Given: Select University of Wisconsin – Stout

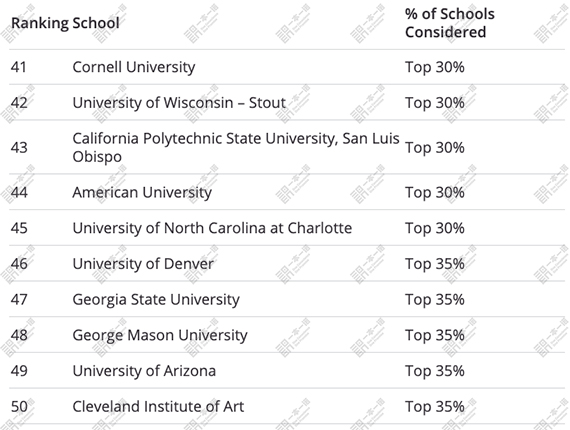Looking at the screenshot, I should (x=179, y=103).
